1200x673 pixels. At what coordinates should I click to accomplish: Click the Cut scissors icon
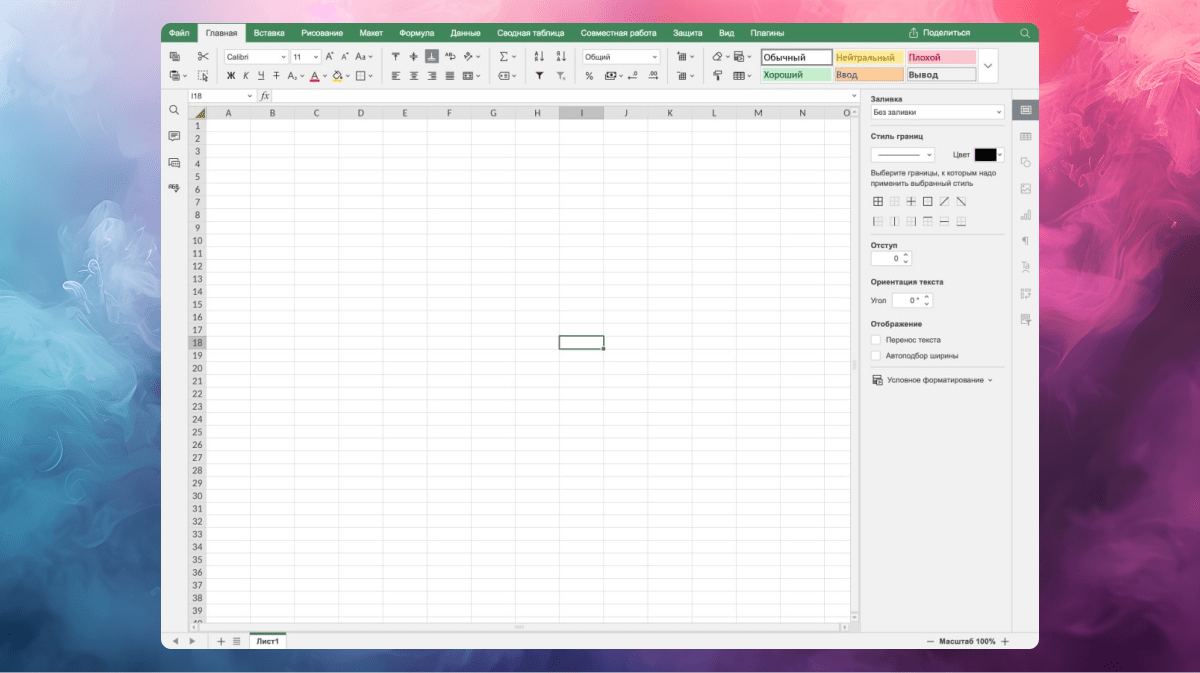[x=203, y=57]
